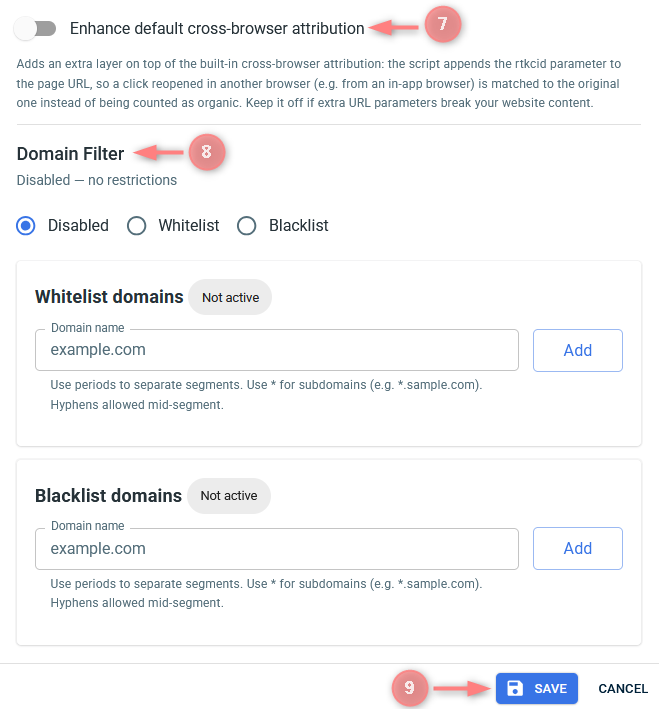Click the SAVE button label
Image resolution: width=659 pixels, height=709 pixels.
pyautogui.click(x=550, y=689)
